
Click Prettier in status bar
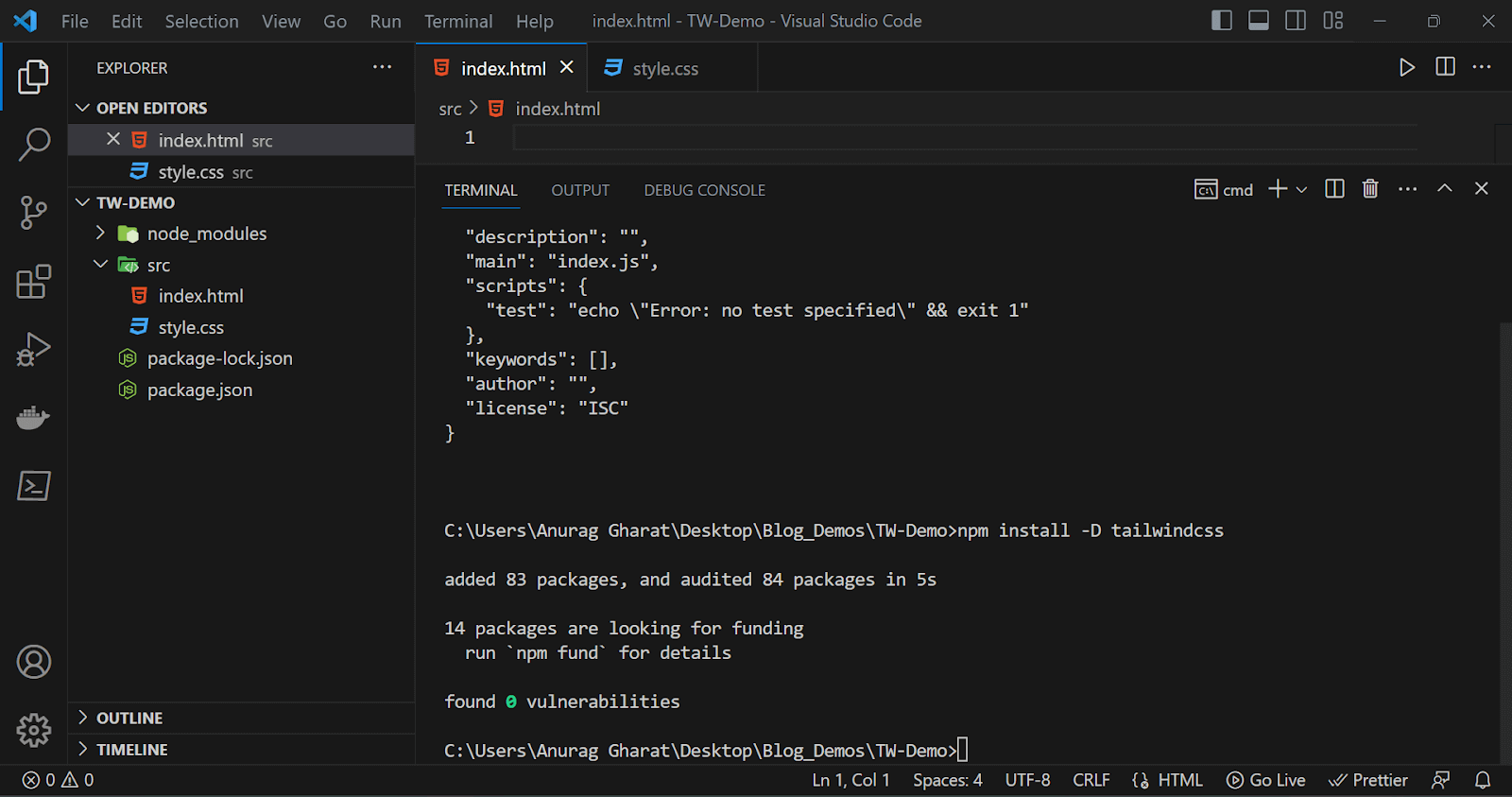(x=1368, y=780)
